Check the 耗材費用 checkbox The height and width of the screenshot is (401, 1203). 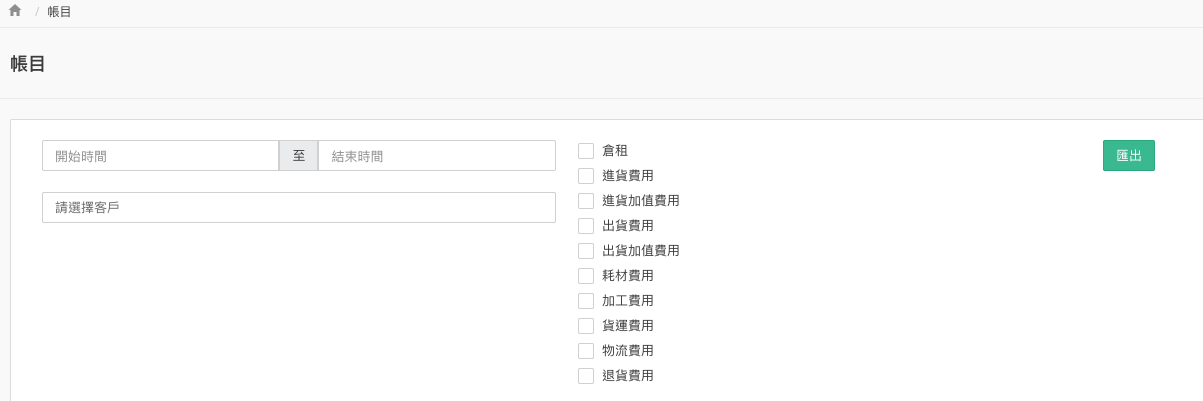(x=586, y=276)
